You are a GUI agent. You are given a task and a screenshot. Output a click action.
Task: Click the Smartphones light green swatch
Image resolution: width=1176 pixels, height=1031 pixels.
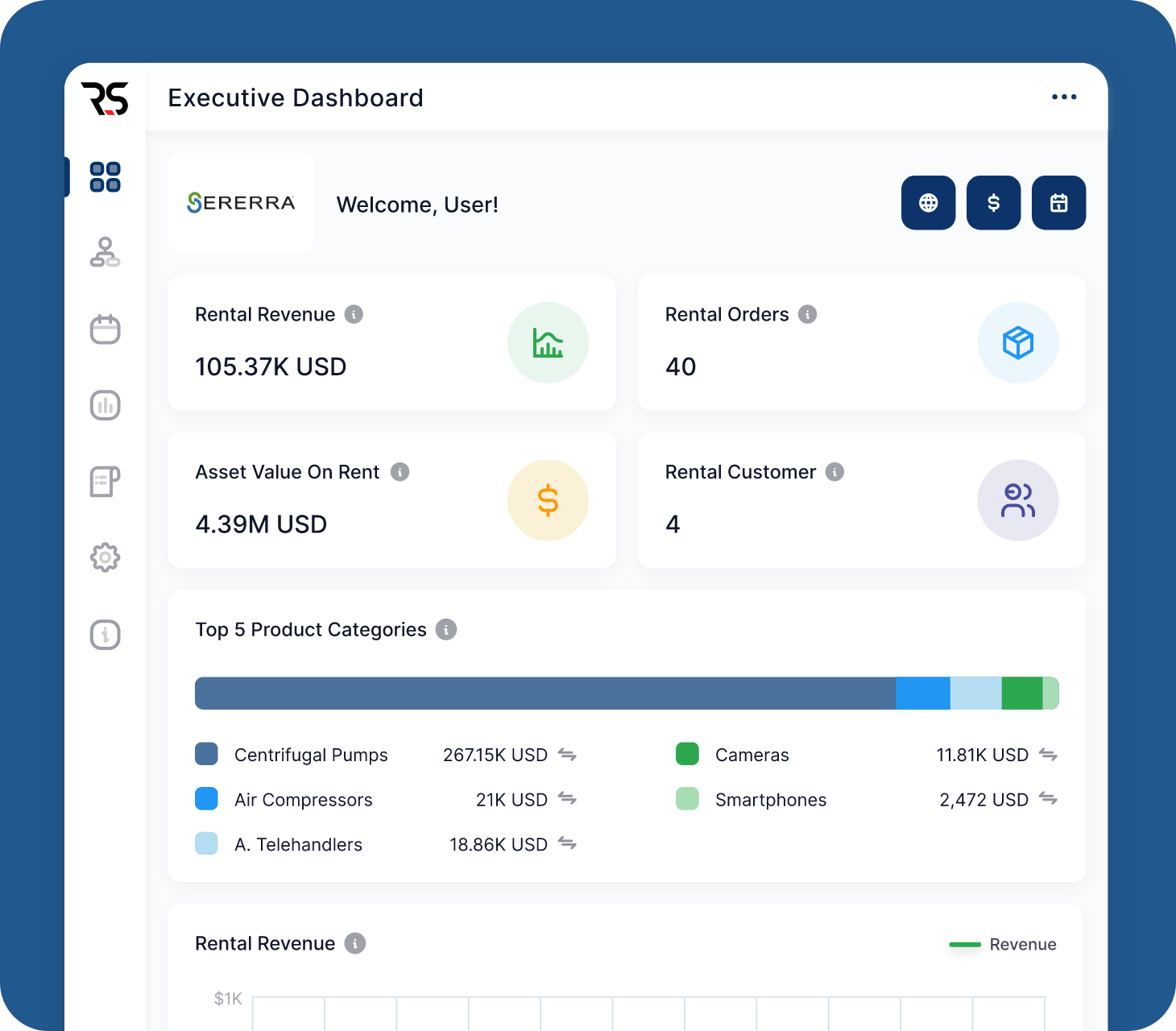687,799
